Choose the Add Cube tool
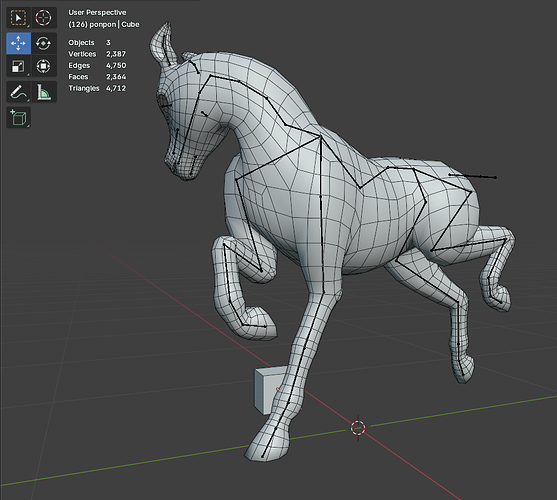 click(x=18, y=118)
